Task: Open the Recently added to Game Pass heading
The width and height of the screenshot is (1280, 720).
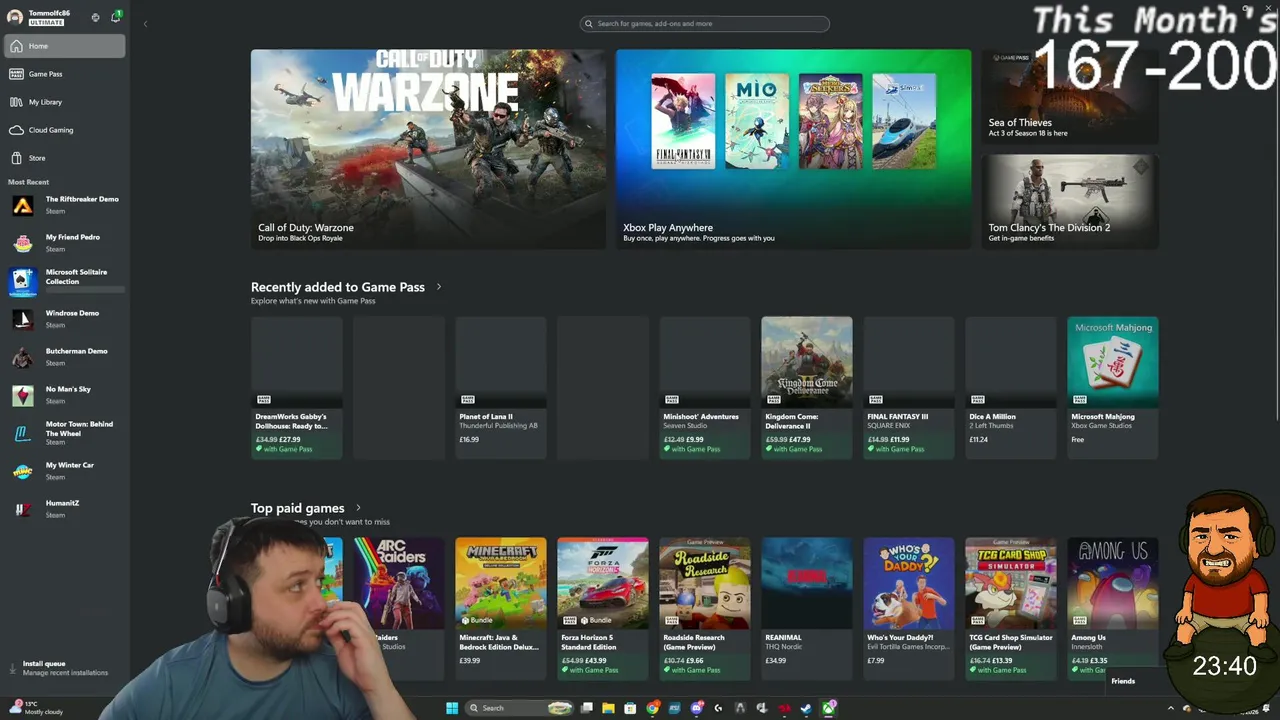Action: [338, 287]
